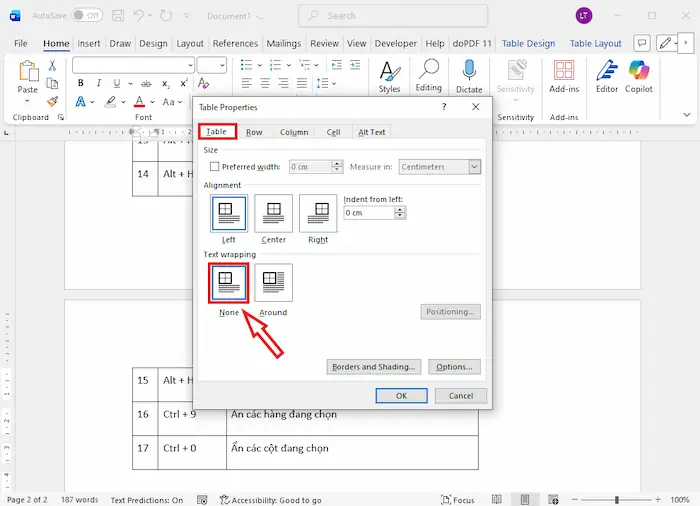Choose Around text wrapping icon
700x506 pixels.
coord(273,283)
